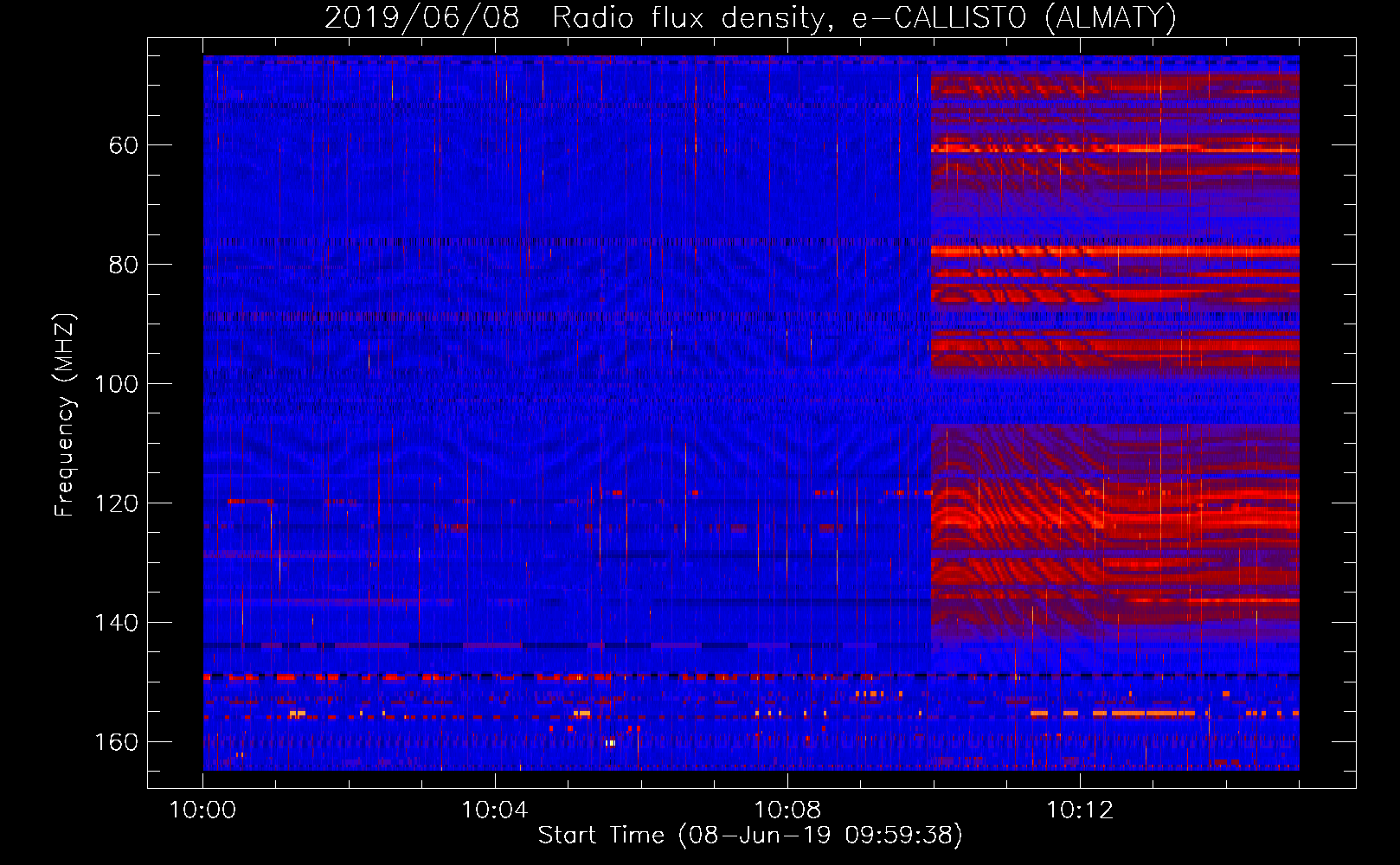Click the 140 frequency tick label
This screenshot has height=865, width=1400.
tap(116, 623)
